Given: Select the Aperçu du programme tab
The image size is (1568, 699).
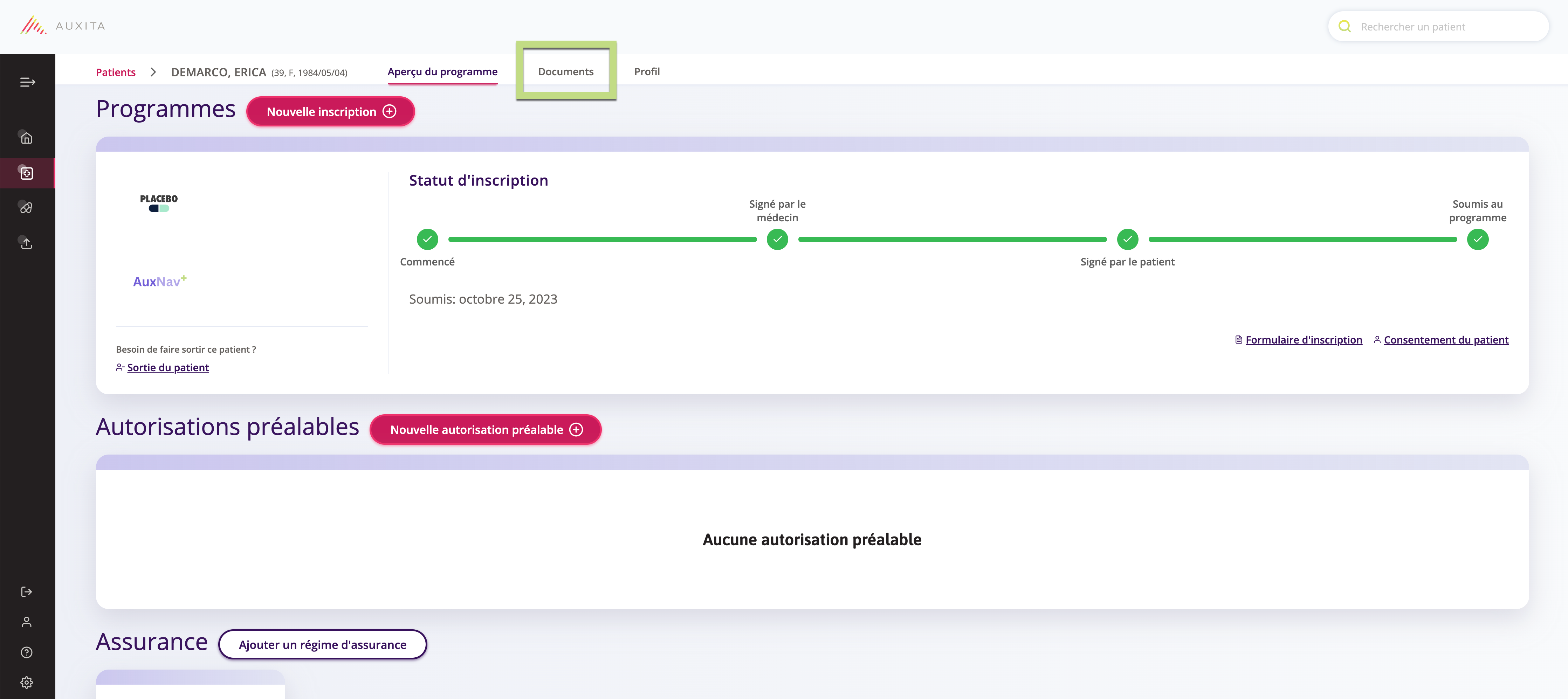Looking at the screenshot, I should click(442, 72).
